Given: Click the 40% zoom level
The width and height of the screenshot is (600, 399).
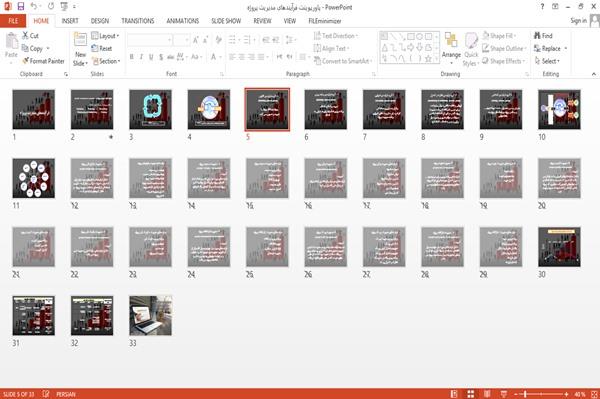Looking at the screenshot, I should point(579,394).
